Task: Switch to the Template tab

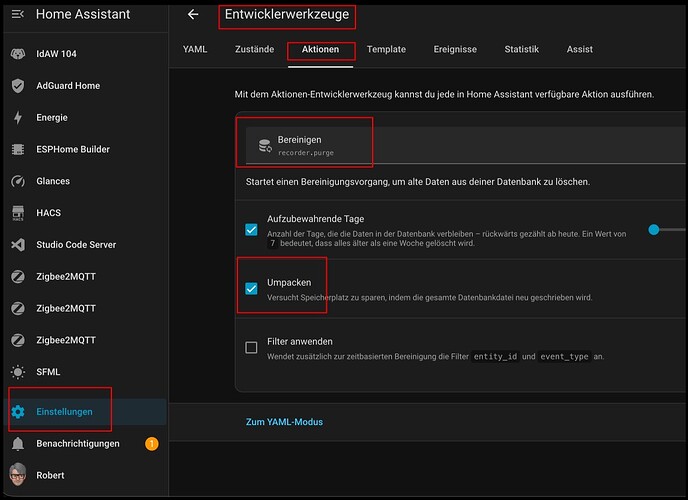Action: click(x=387, y=50)
